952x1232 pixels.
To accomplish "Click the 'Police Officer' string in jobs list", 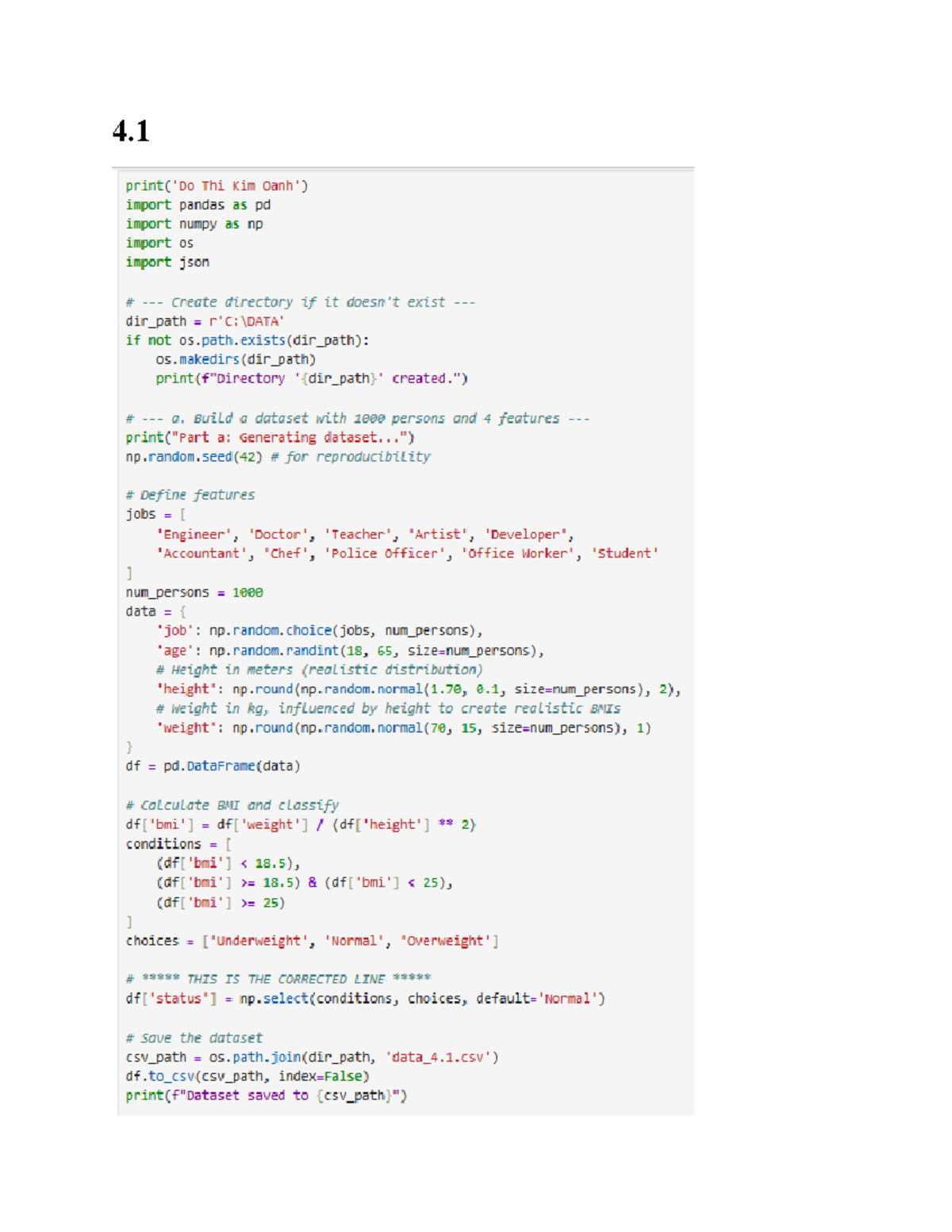I will [x=385, y=554].
